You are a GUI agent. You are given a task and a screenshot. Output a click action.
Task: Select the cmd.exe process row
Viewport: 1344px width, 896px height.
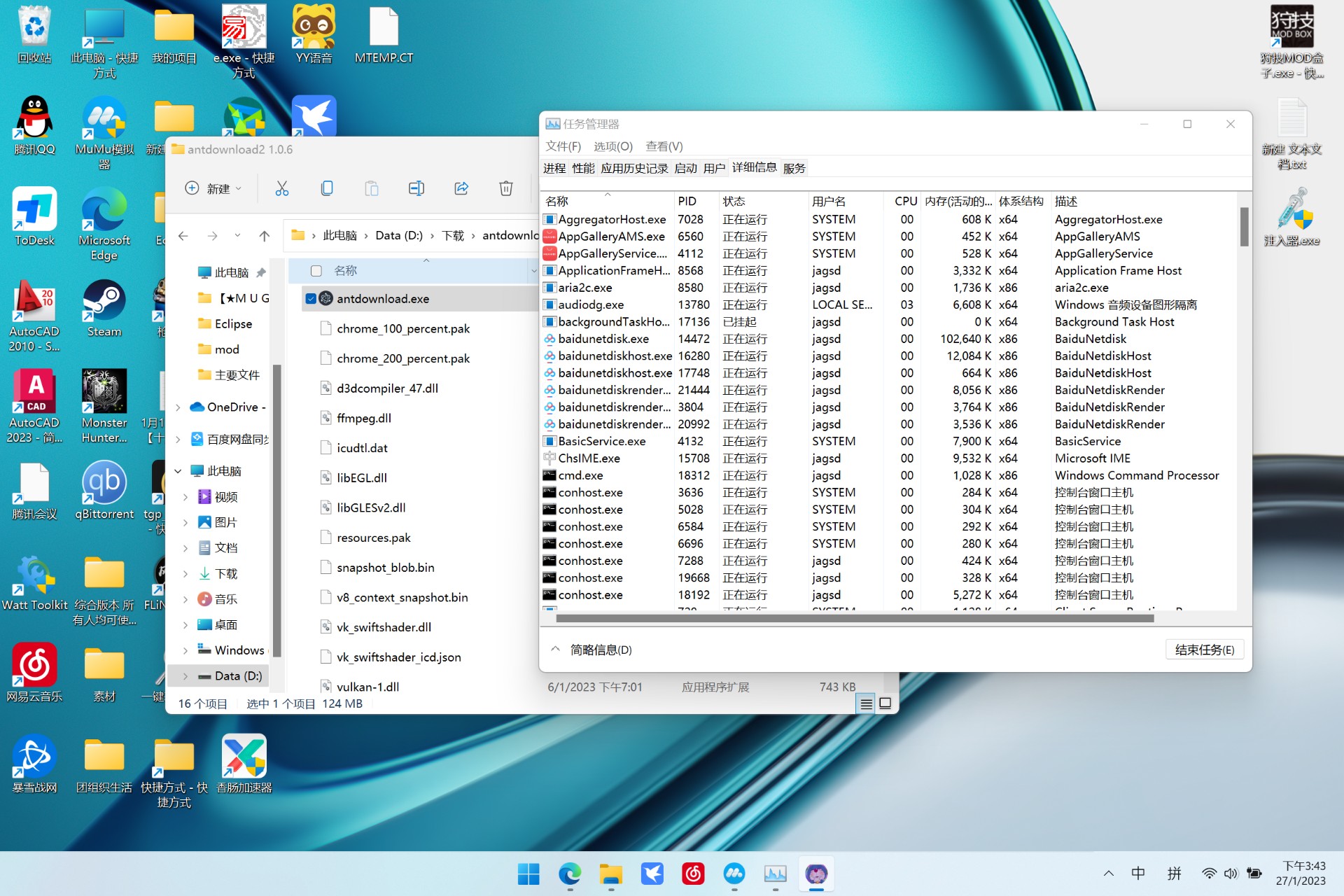[x=889, y=475]
